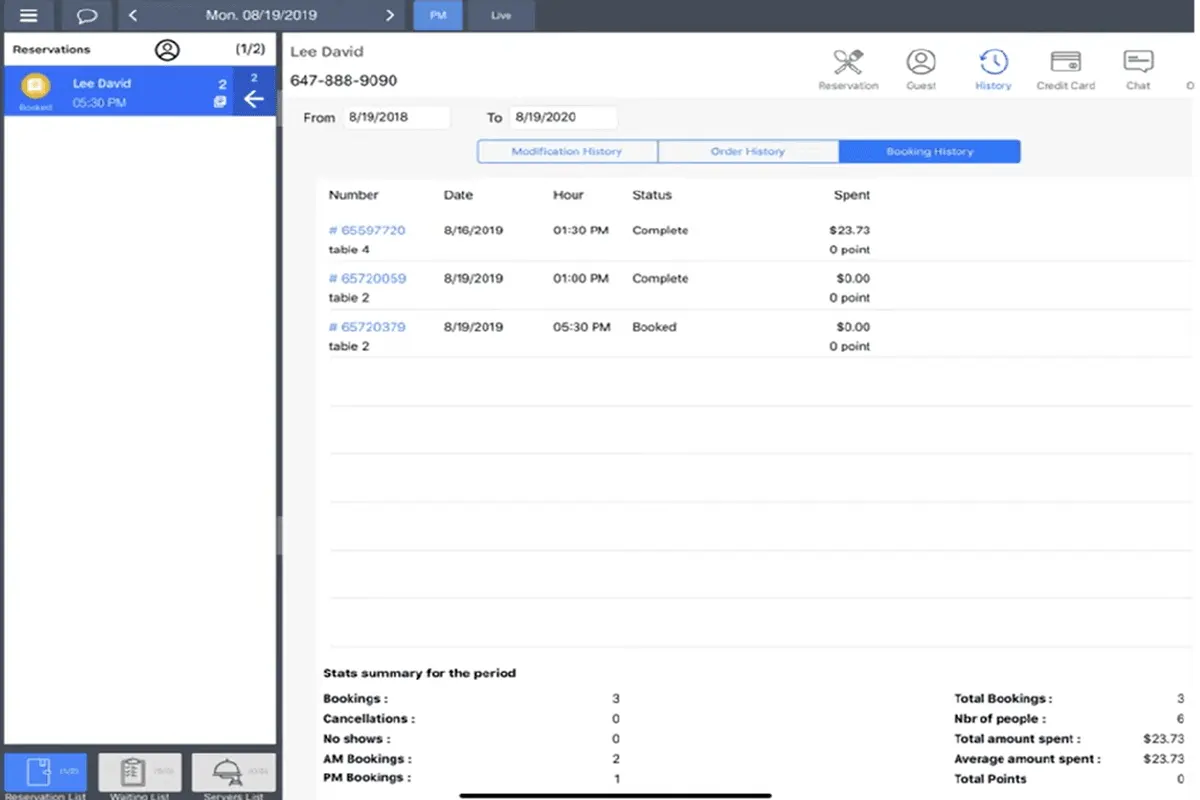
Task: Click the Date column header
Action: 458,195
